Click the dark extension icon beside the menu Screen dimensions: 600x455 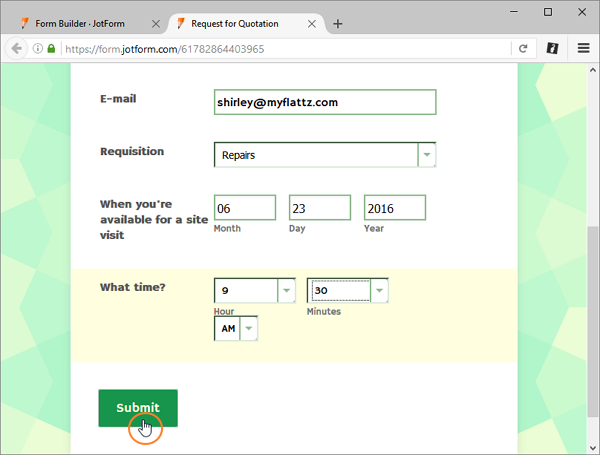[x=552, y=47]
